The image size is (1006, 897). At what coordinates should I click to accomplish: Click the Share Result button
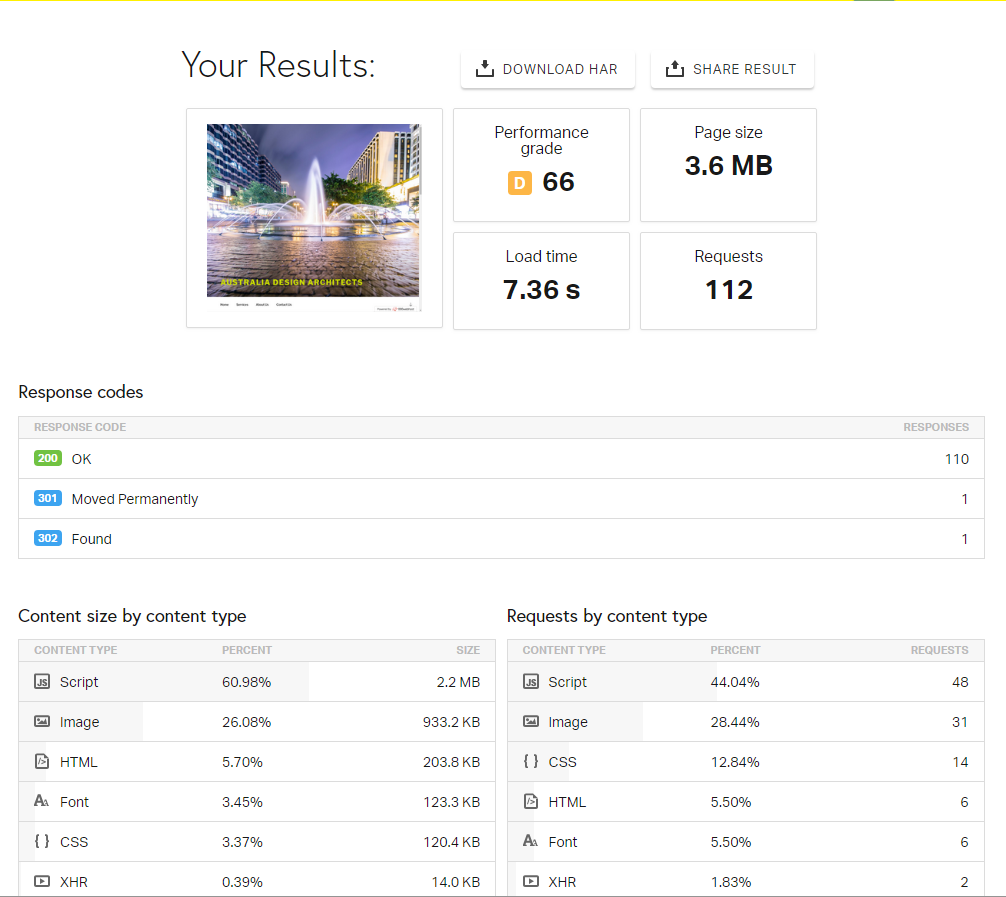(x=732, y=69)
